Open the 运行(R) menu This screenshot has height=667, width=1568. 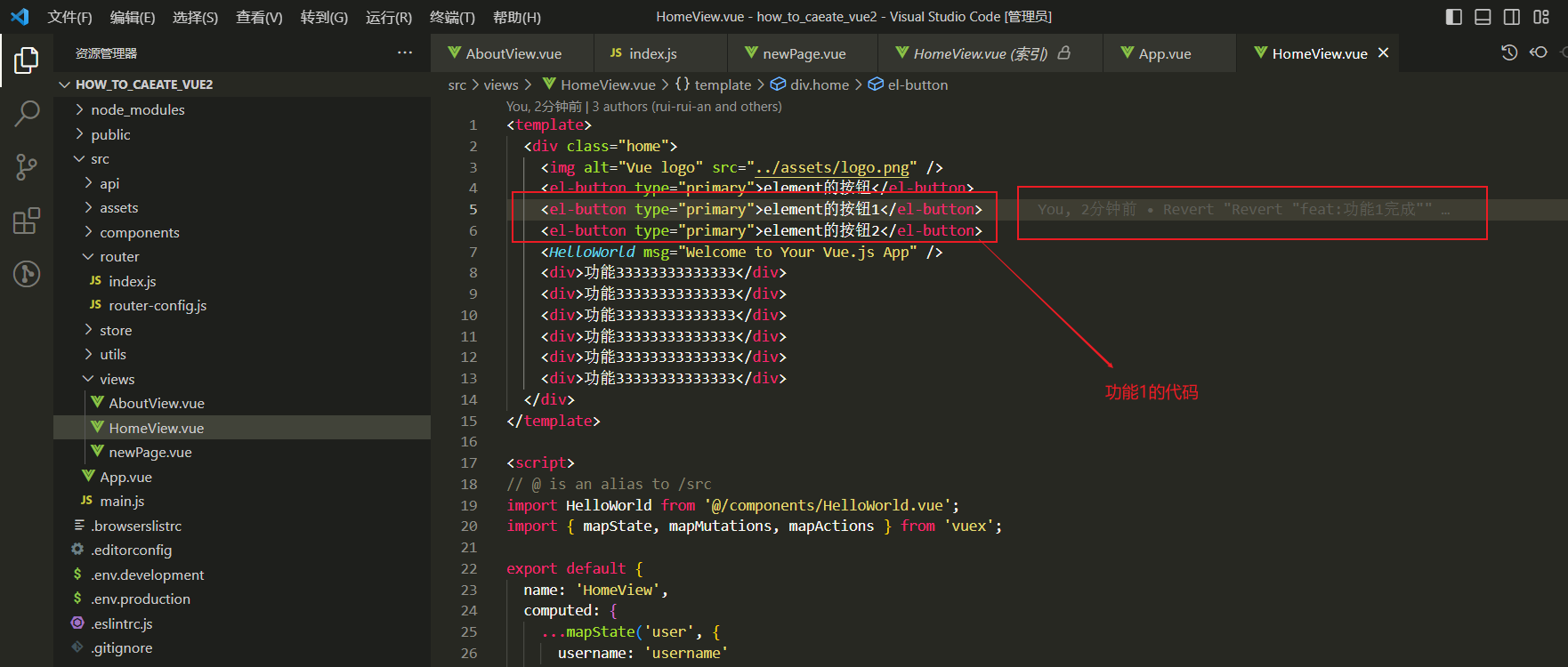pyautogui.click(x=389, y=17)
